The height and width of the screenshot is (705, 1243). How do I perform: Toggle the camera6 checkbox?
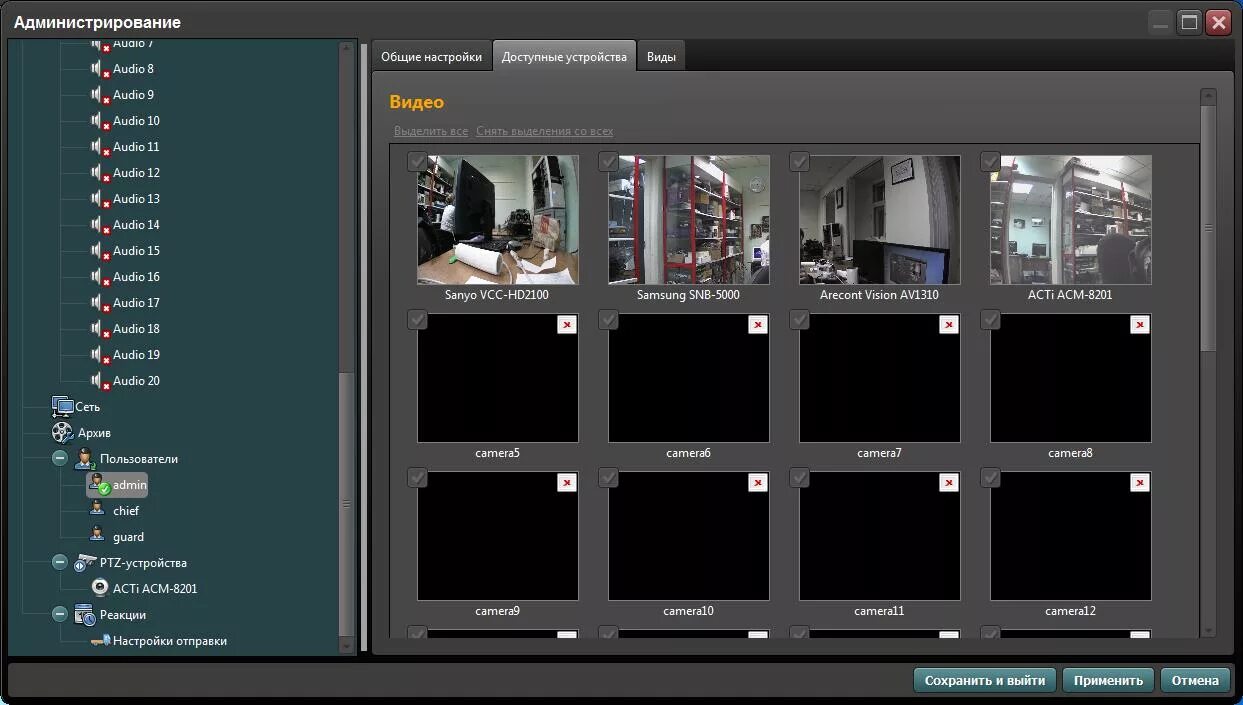click(608, 319)
